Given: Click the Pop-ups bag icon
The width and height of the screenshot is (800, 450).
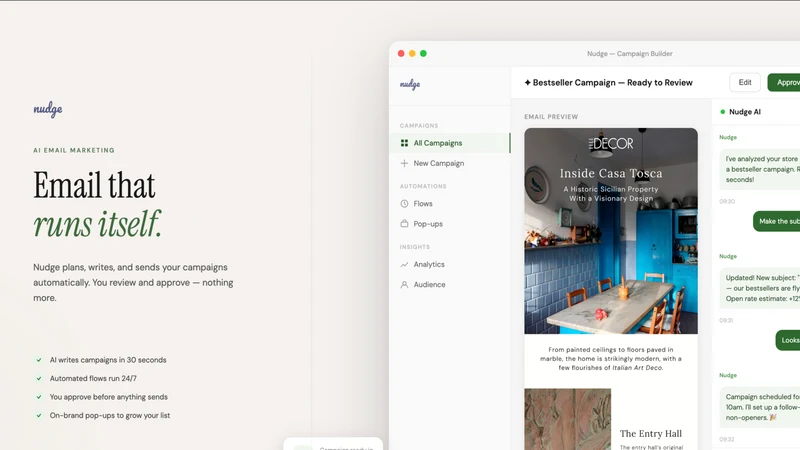Looking at the screenshot, I should 404,223.
